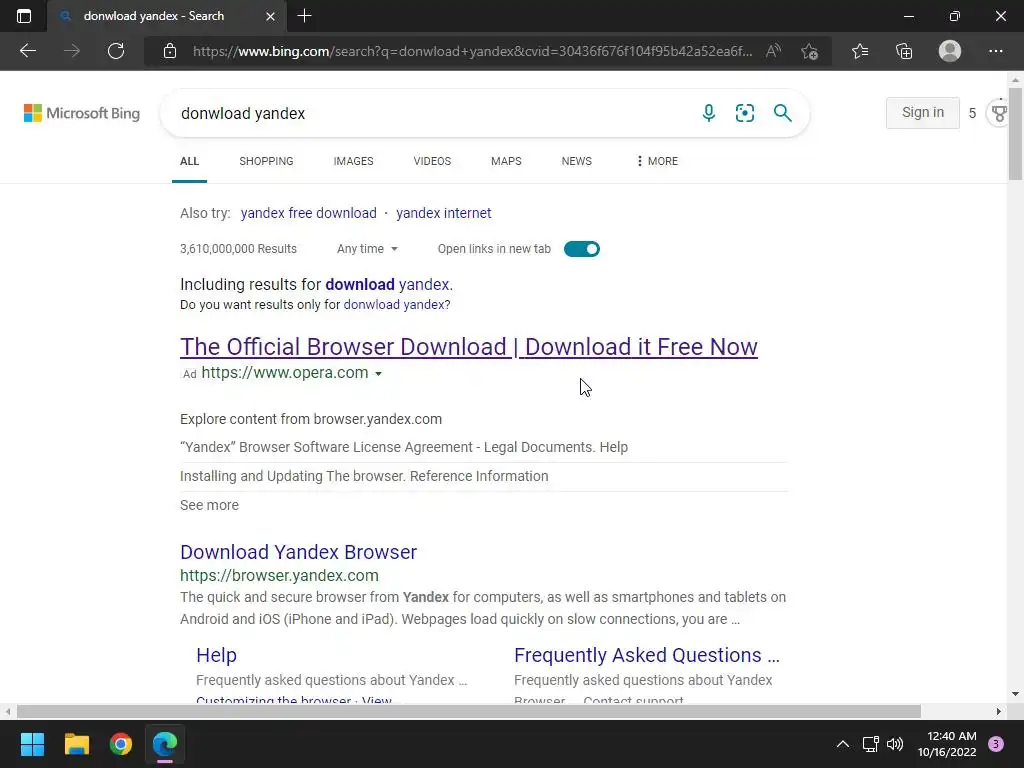Click '3,610,000,000 Results' count text
The image size is (1024, 768).
(x=238, y=249)
